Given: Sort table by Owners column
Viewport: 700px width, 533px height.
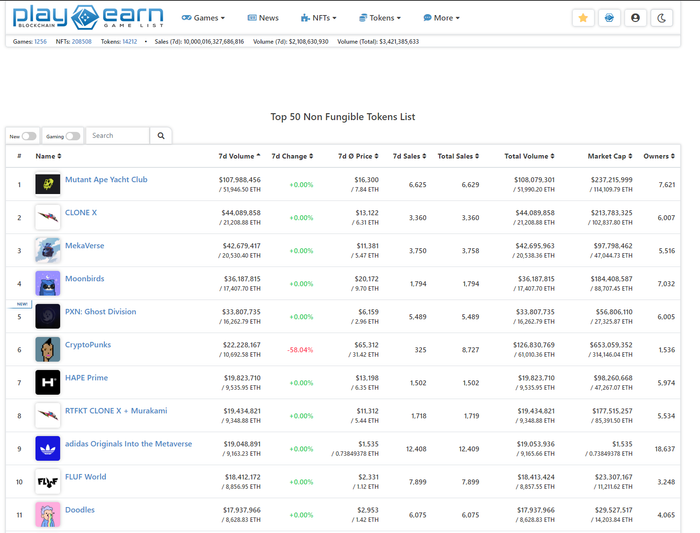Looking at the screenshot, I should [659, 156].
